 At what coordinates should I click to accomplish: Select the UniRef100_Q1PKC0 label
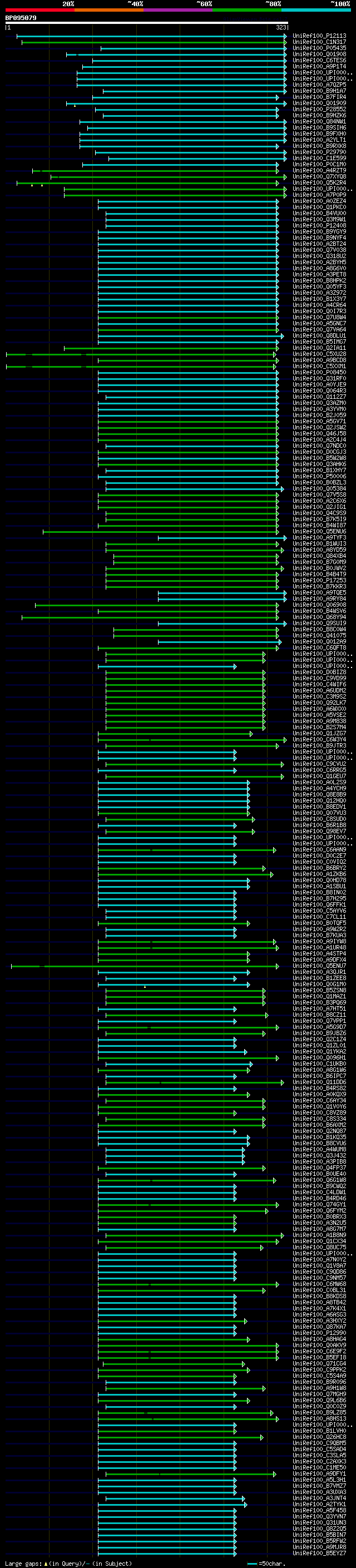[x=319, y=207]
